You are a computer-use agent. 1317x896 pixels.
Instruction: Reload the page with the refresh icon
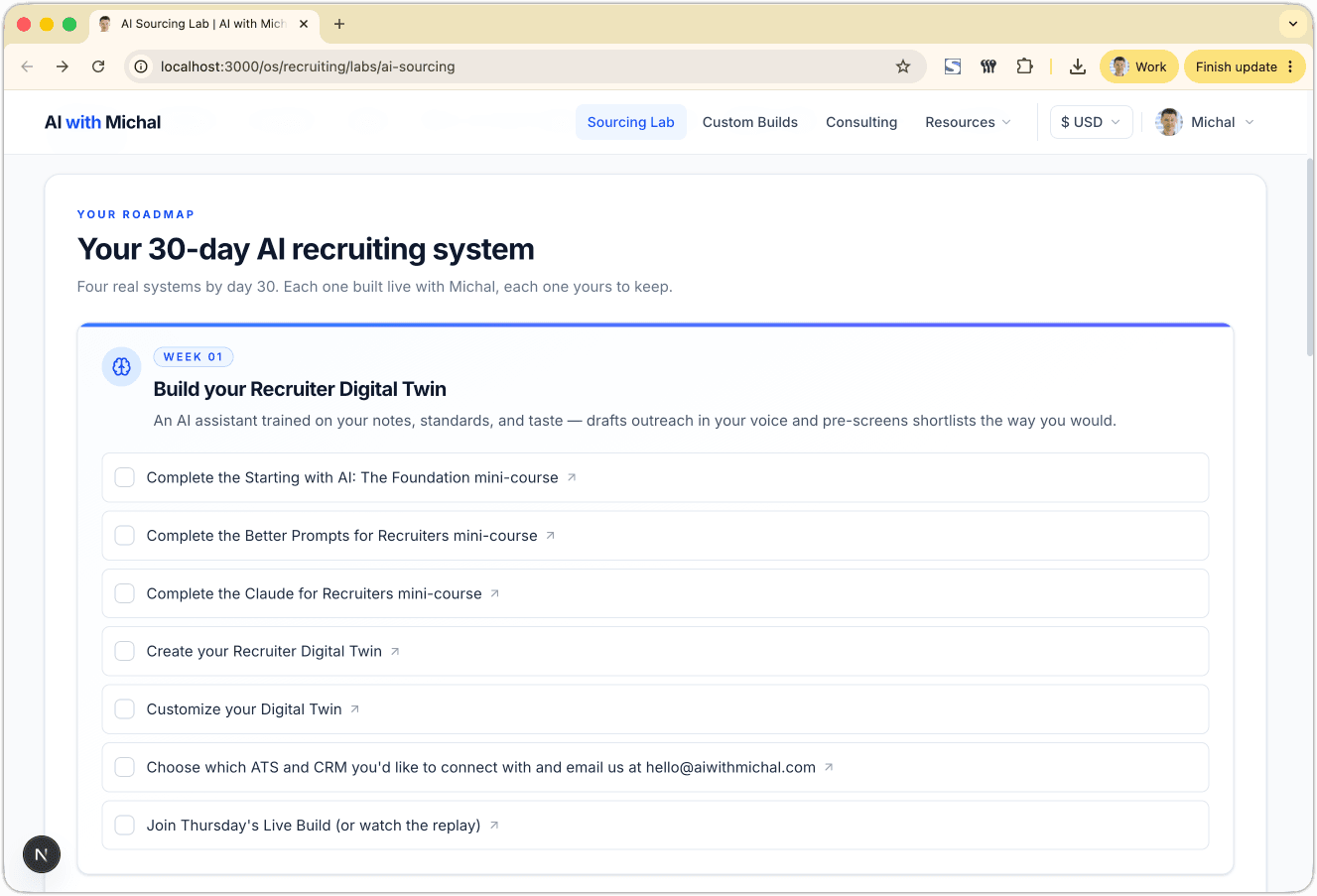point(98,66)
